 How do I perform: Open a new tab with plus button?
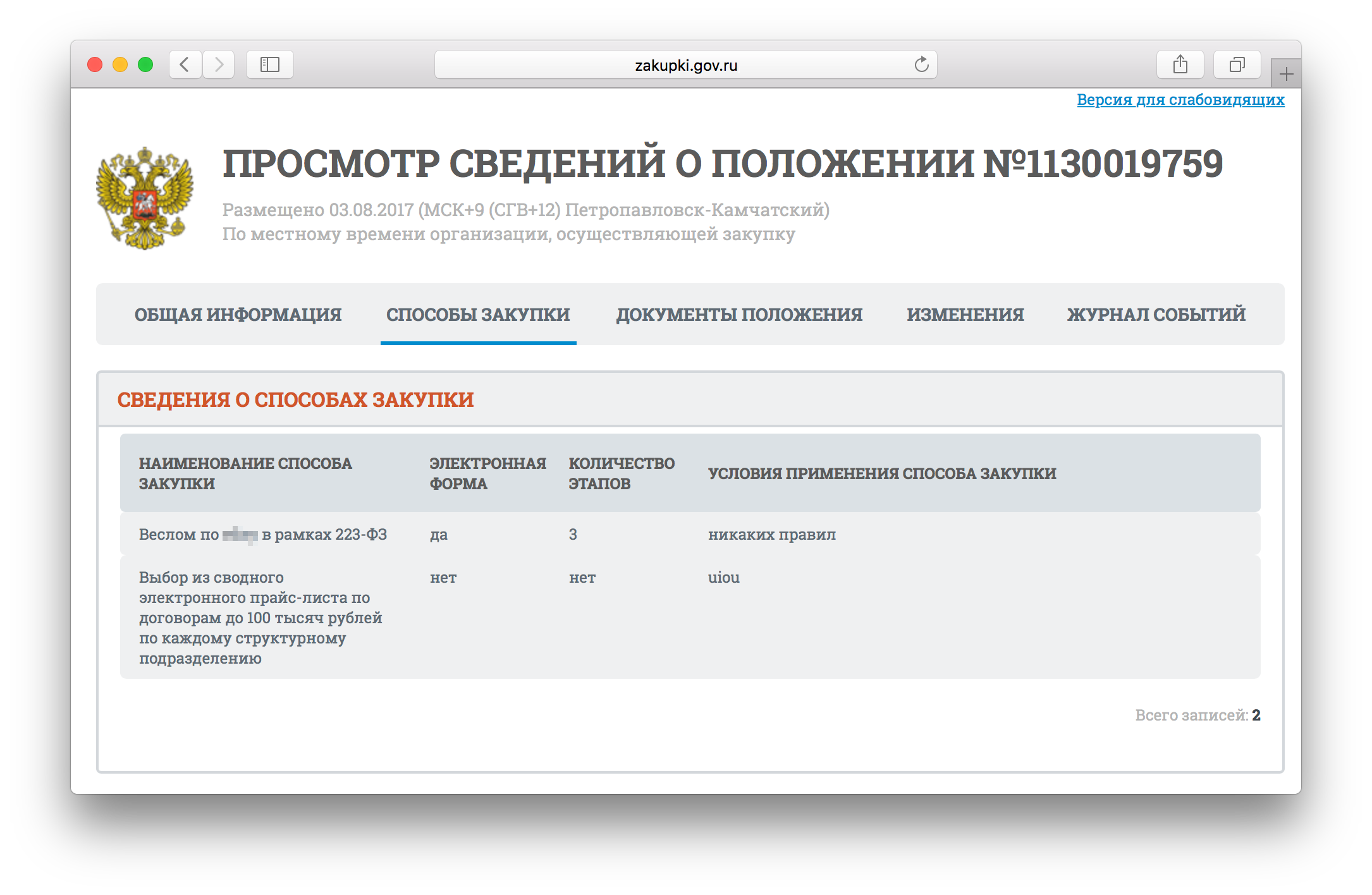point(1285,75)
